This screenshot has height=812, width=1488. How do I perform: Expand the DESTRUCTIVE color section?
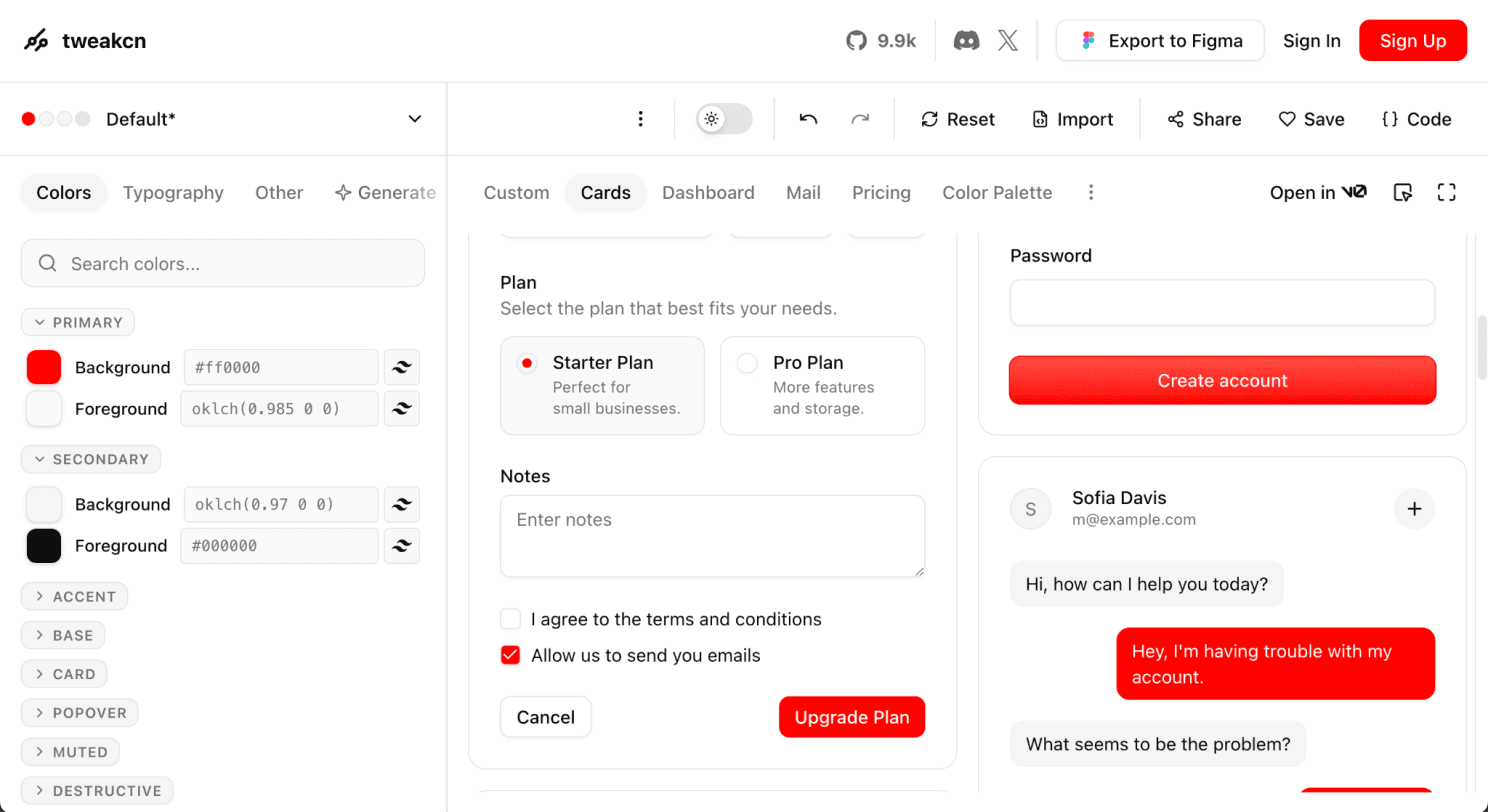[x=97, y=790]
